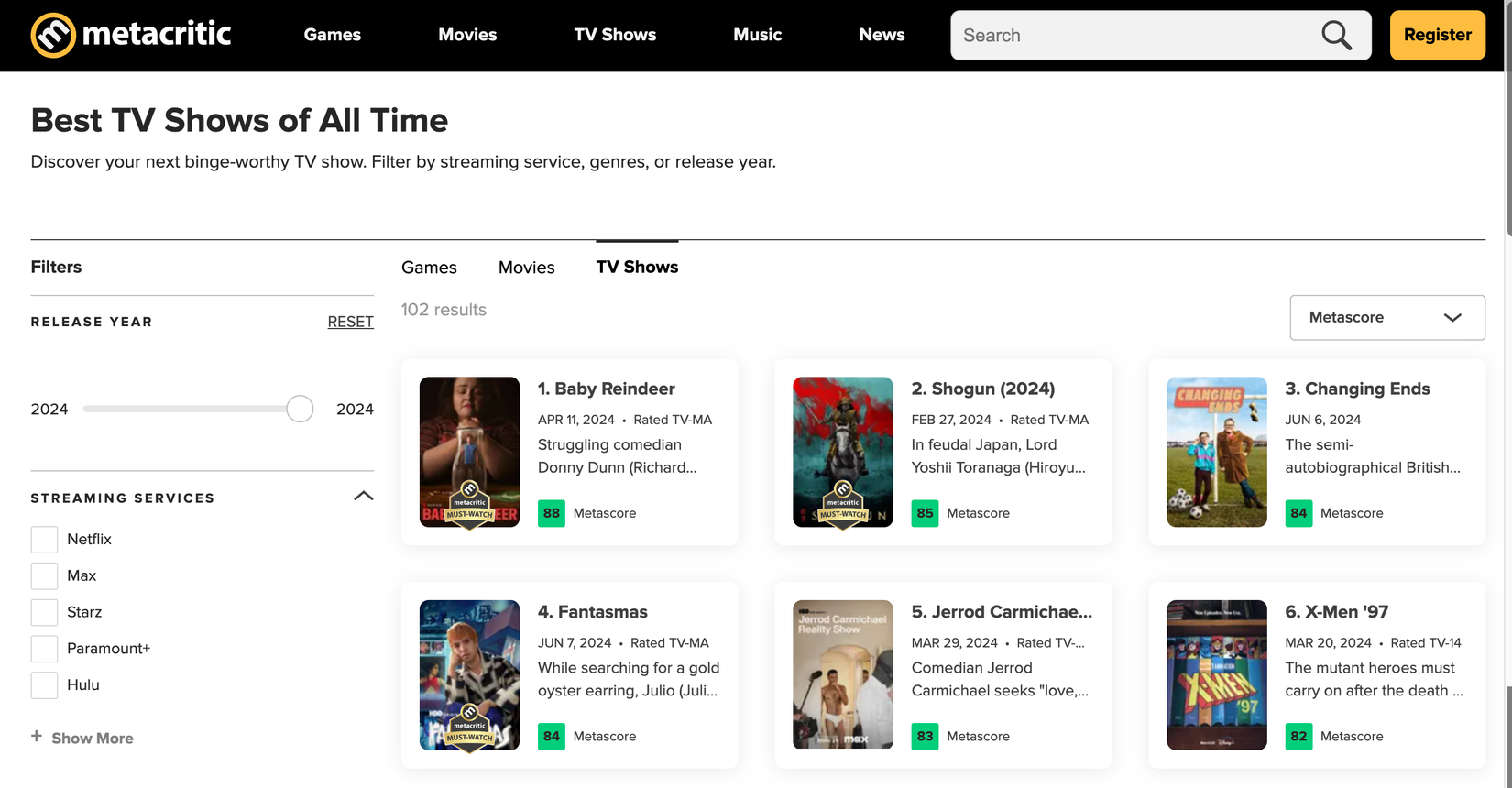Click the Baby Reindeer poster thumbnail
The height and width of the screenshot is (788, 1512).
pos(469,452)
